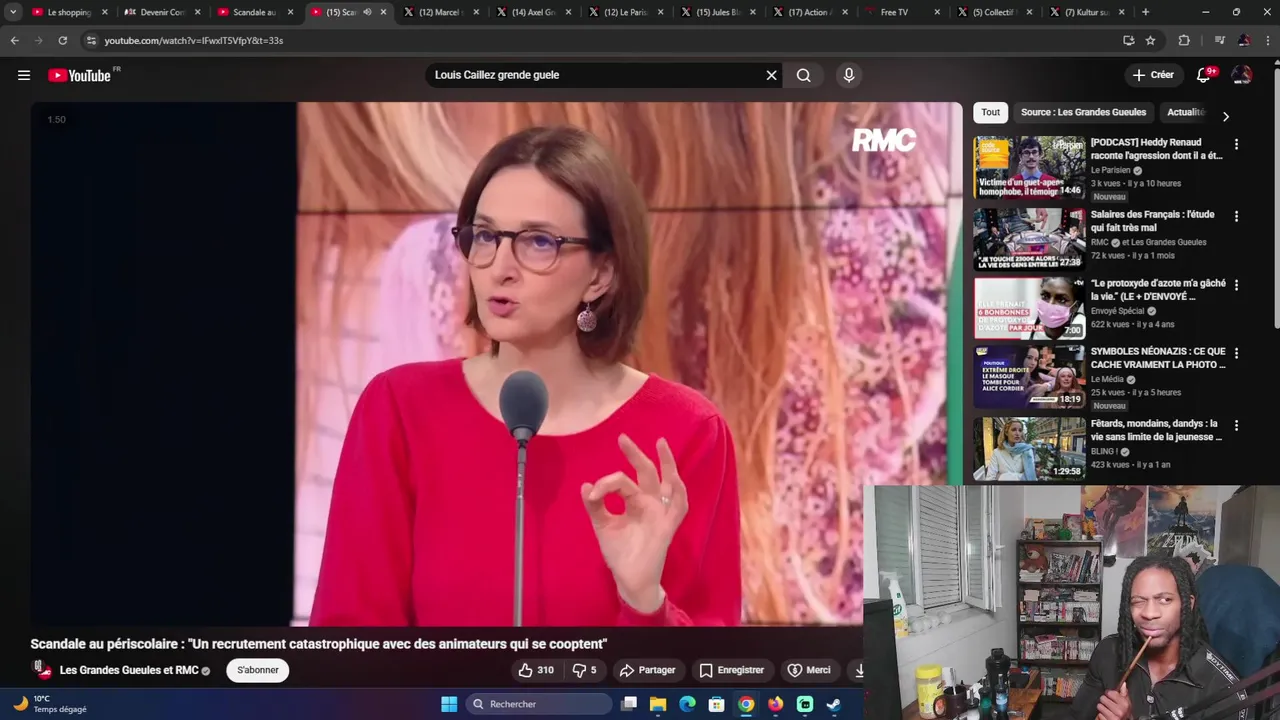Click the 'Envoyé Spécial' channel name
Screen dimensions: 1280x720
click(1118, 311)
